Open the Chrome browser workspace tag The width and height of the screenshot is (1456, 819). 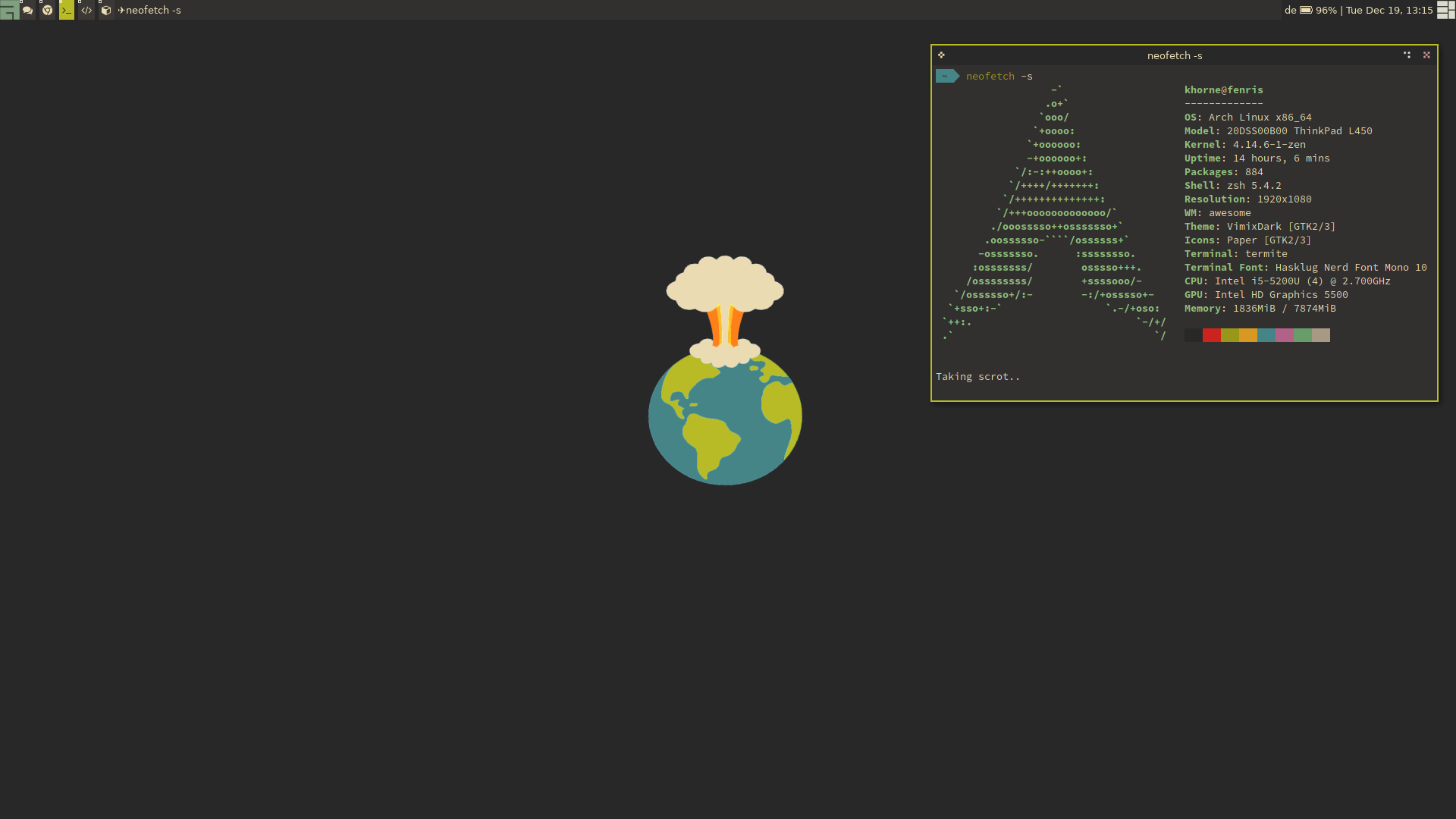[x=47, y=11]
